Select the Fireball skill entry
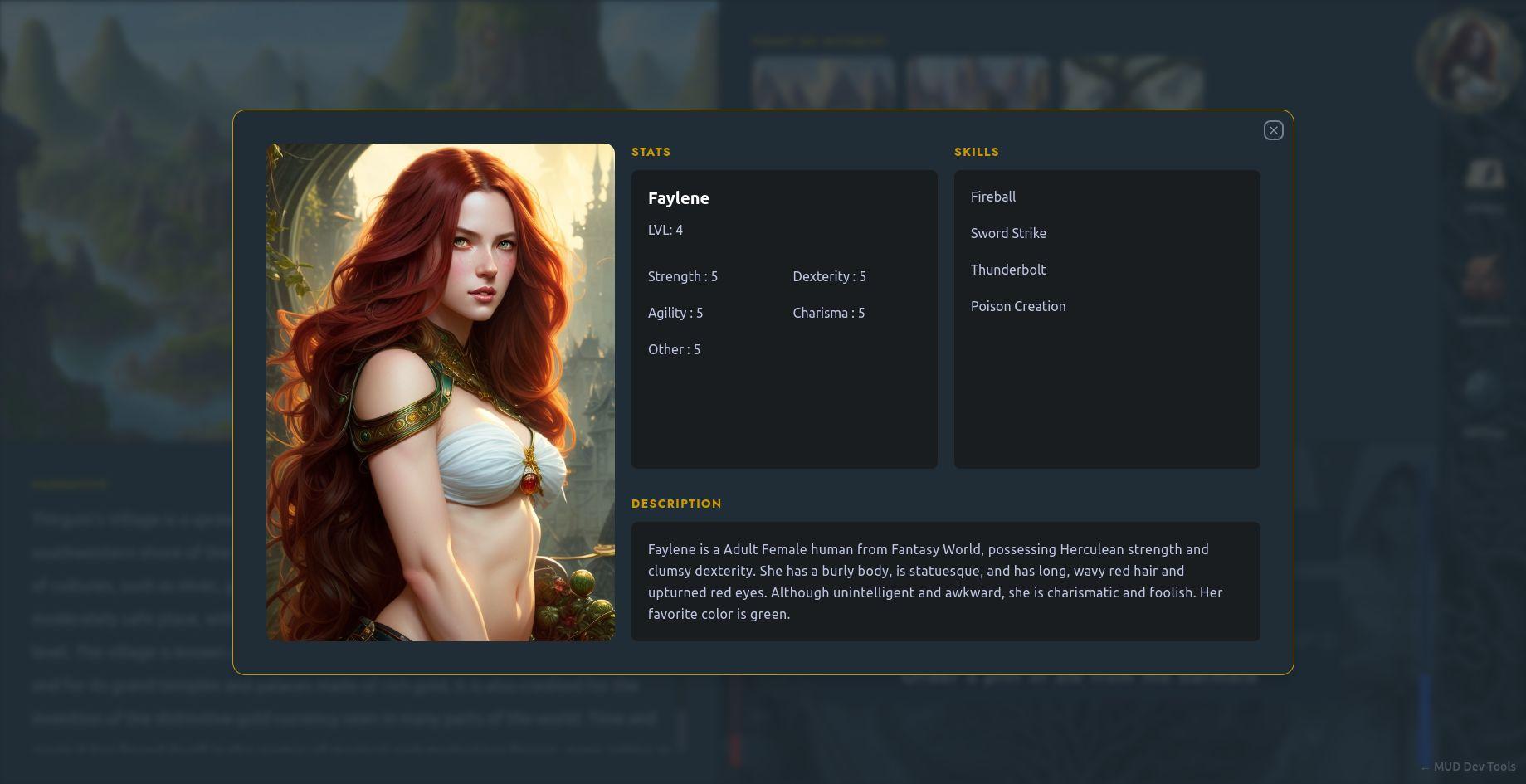The image size is (1526, 784). (993, 197)
